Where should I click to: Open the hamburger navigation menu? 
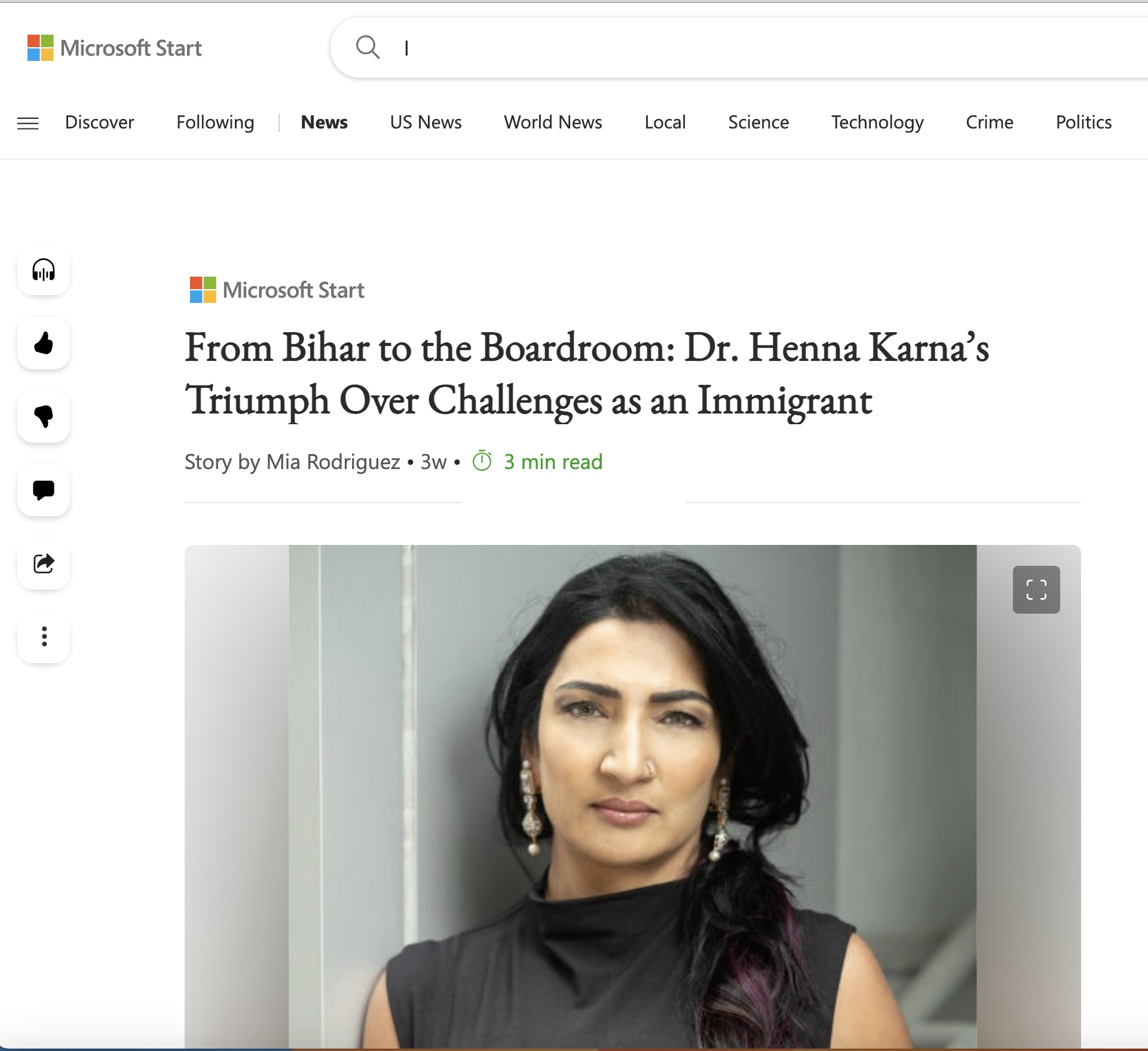click(28, 123)
